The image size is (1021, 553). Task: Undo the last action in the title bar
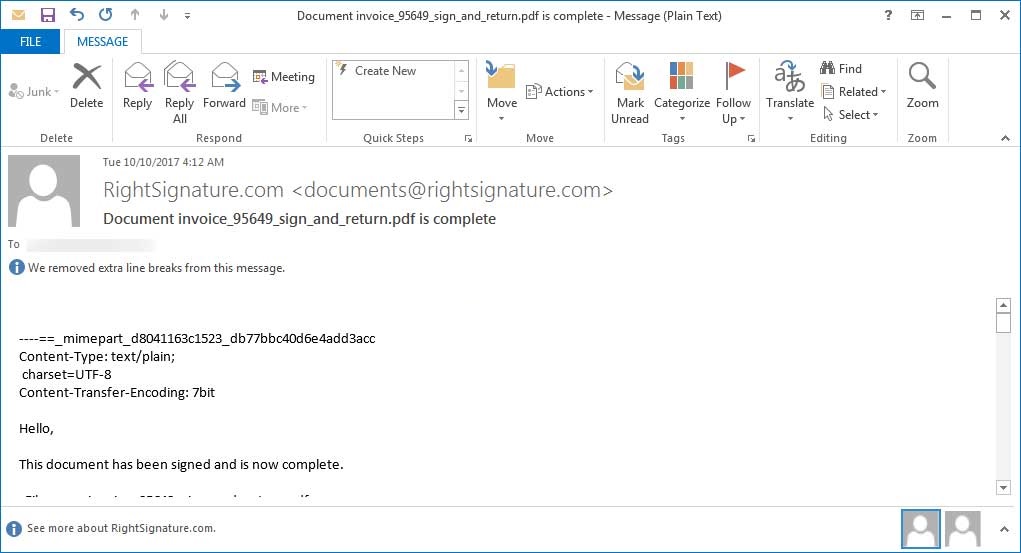click(77, 14)
